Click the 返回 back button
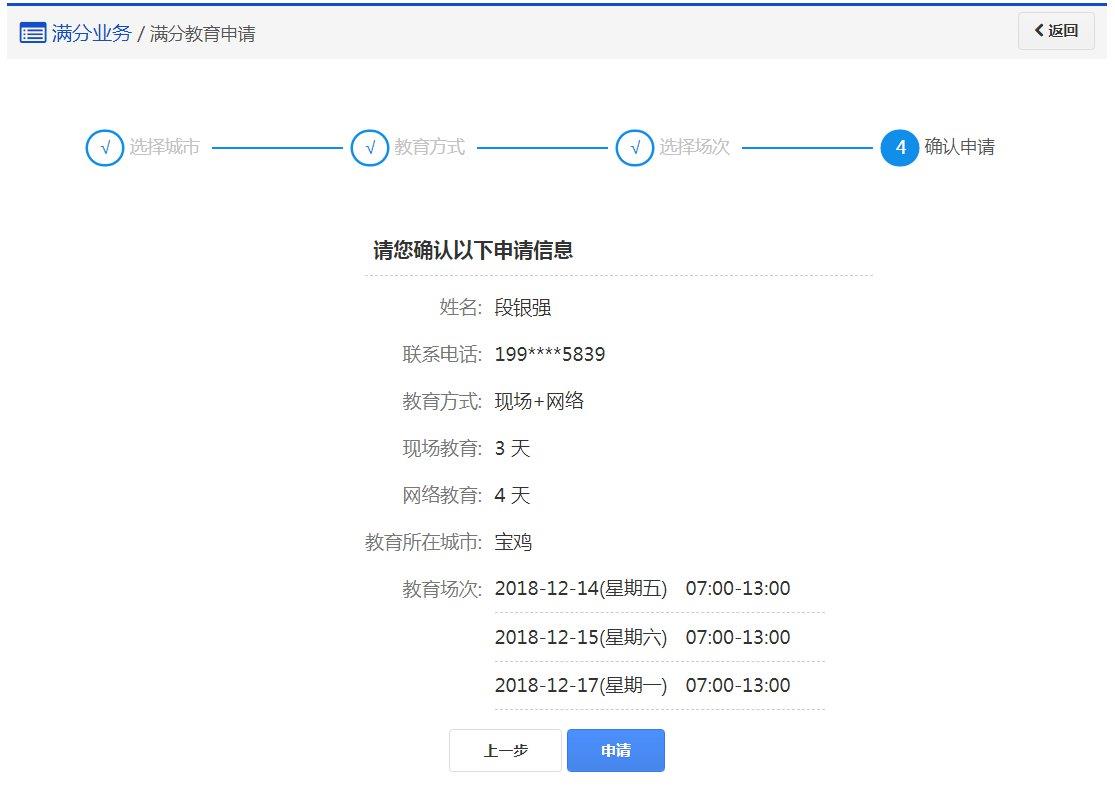Screen dimensions: 1115x789 pos(1056,31)
